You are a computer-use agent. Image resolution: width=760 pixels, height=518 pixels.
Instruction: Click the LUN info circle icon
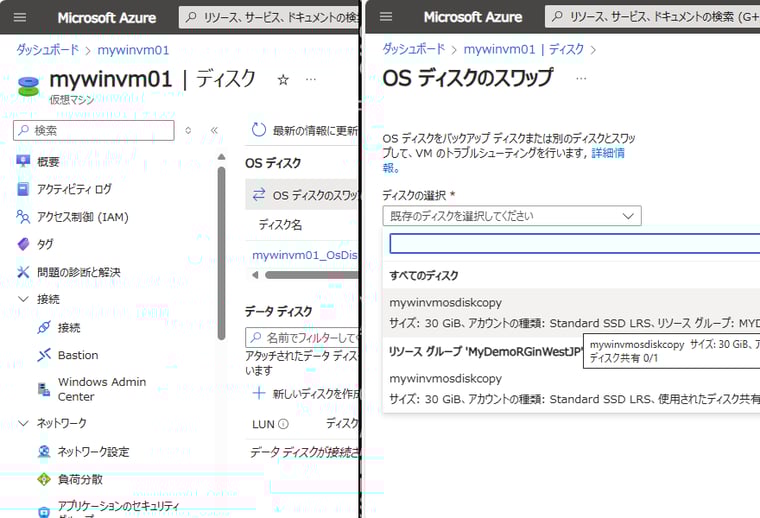point(284,424)
